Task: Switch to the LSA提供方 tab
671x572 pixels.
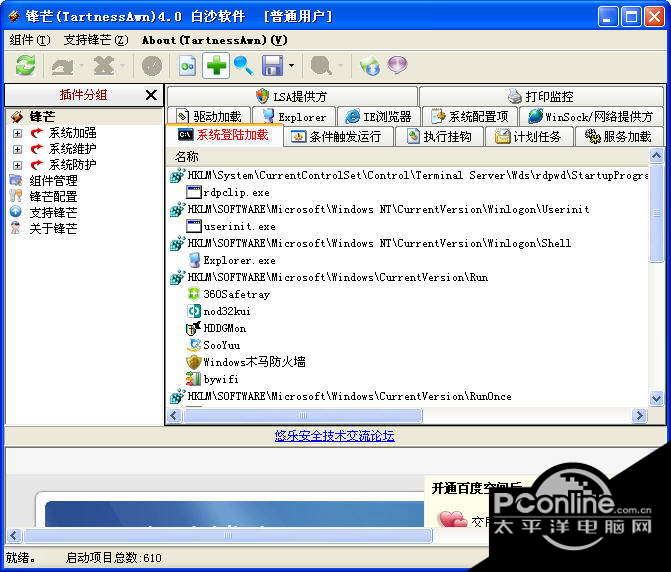Action: (292, 96)
